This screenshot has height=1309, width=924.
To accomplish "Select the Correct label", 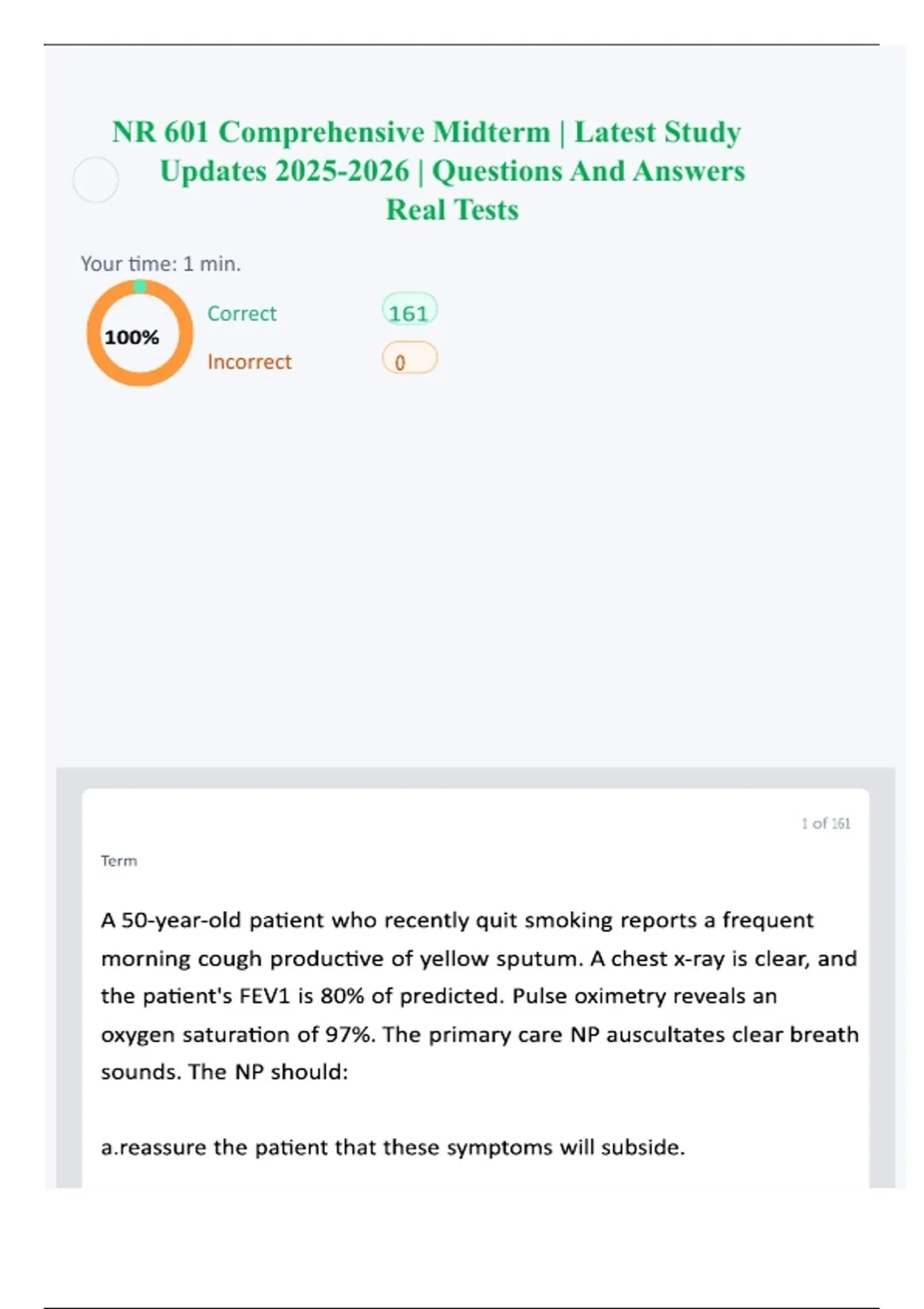I will point(241,313).
